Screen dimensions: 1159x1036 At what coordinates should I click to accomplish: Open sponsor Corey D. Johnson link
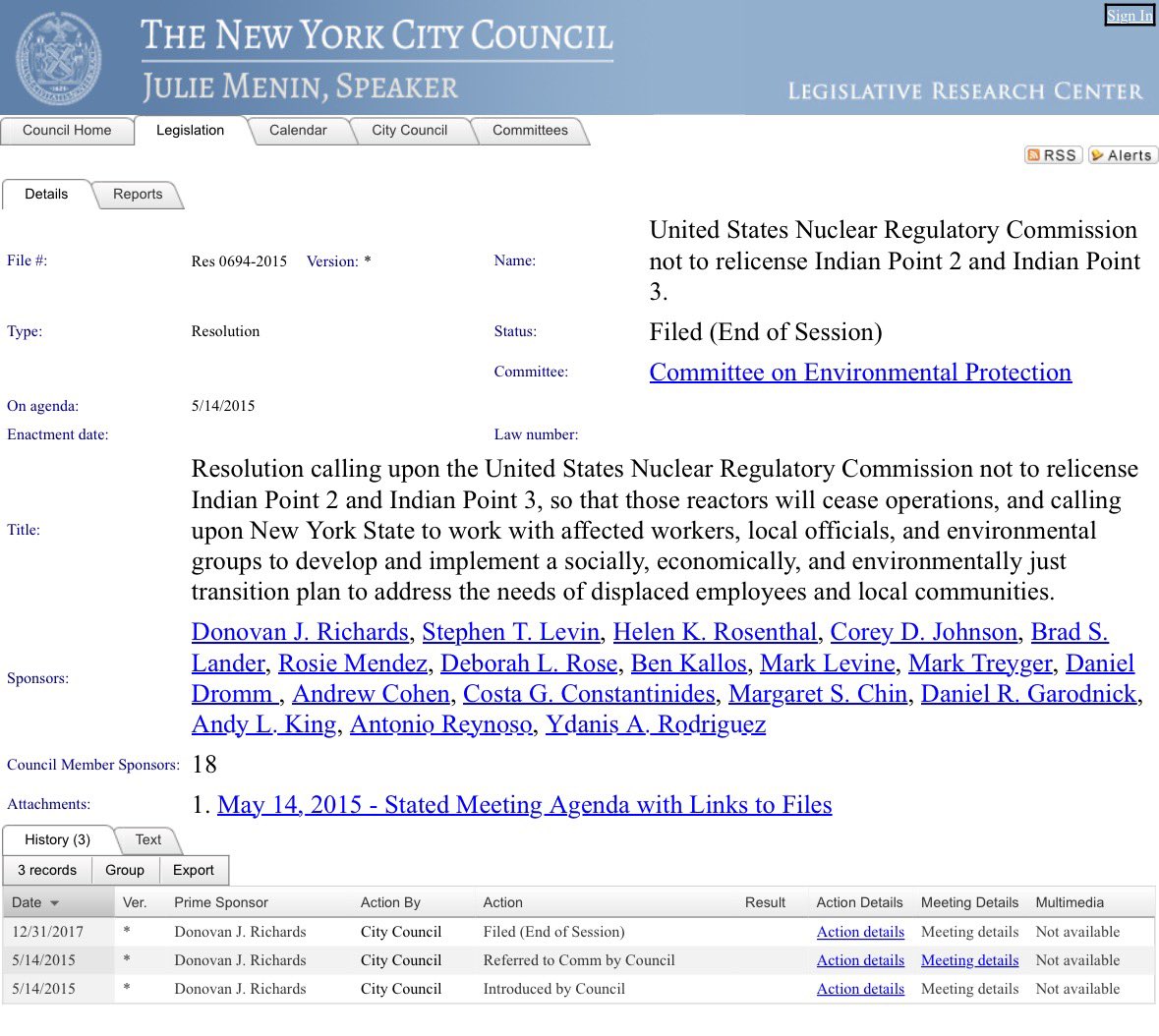pyautogui.click(x=924, y=632)
